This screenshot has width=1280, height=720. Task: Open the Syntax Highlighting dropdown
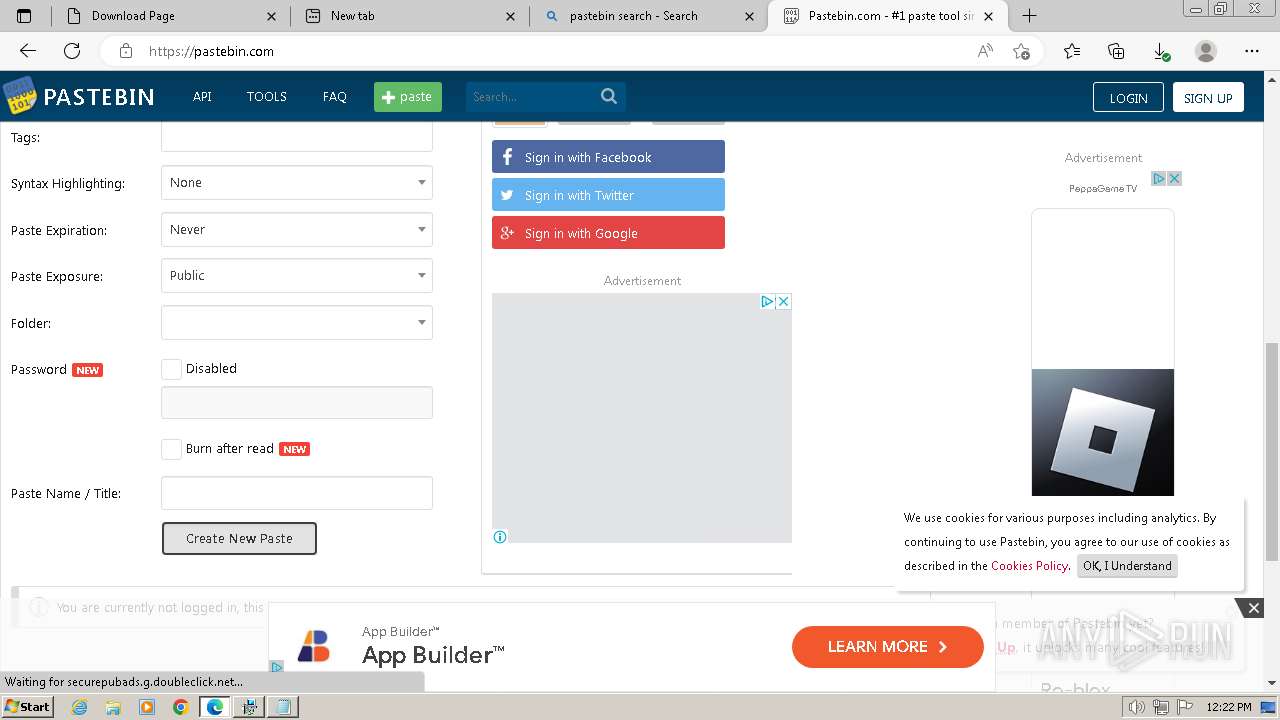click(297, 183)
